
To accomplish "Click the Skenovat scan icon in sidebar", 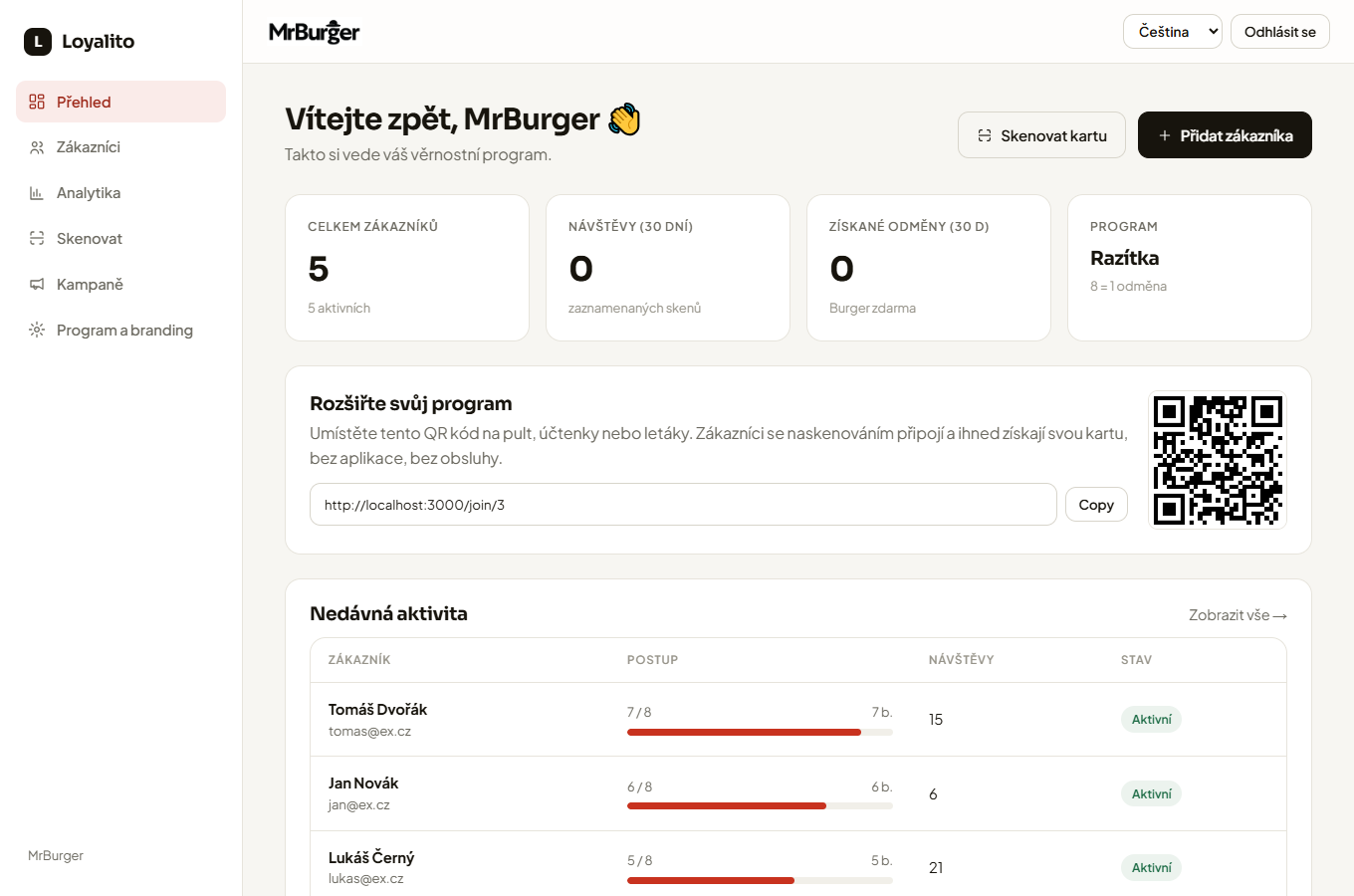I will pos(37,239).
